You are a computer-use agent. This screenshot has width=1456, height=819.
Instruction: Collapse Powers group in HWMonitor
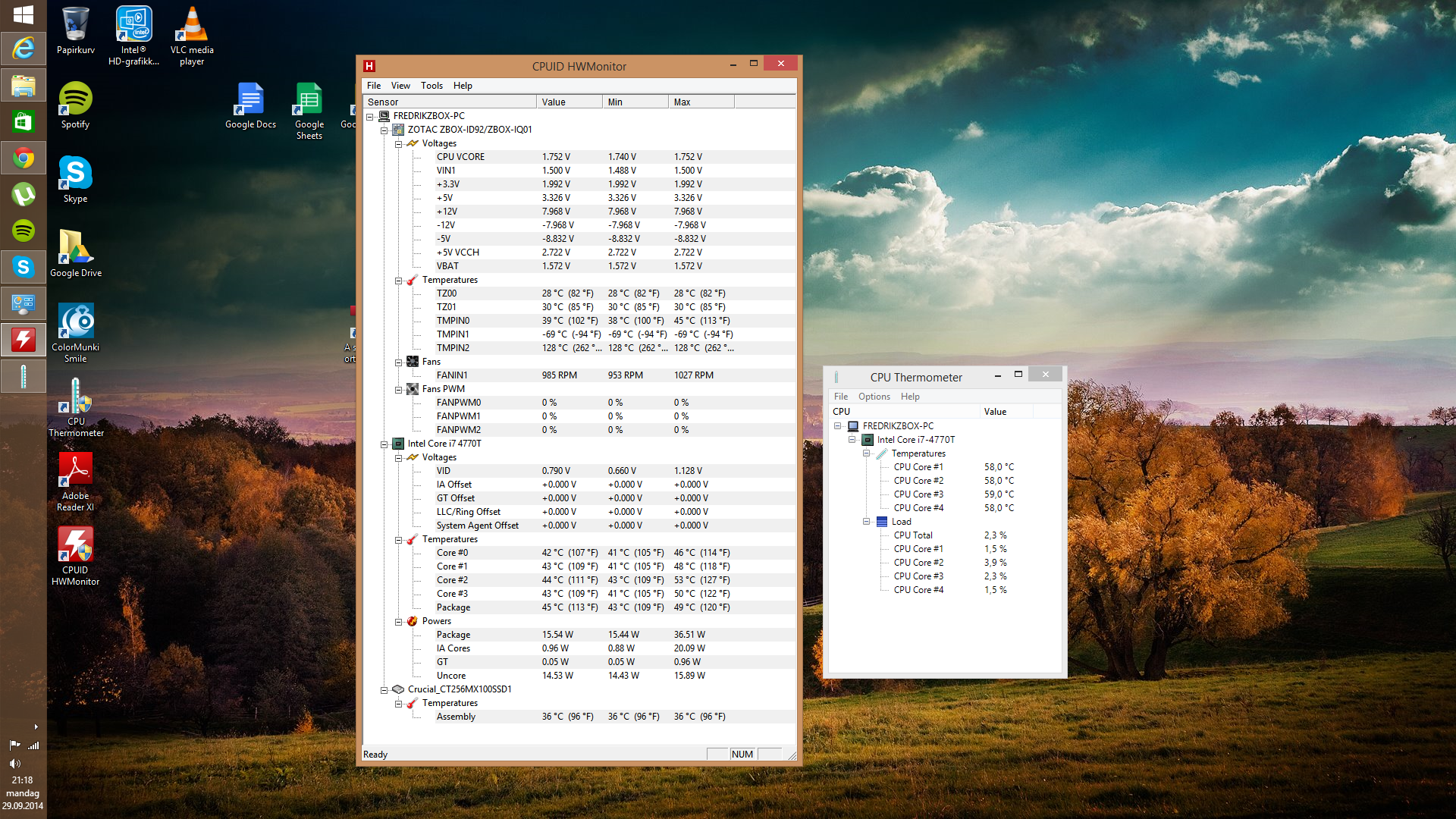[x=399, y=622]
